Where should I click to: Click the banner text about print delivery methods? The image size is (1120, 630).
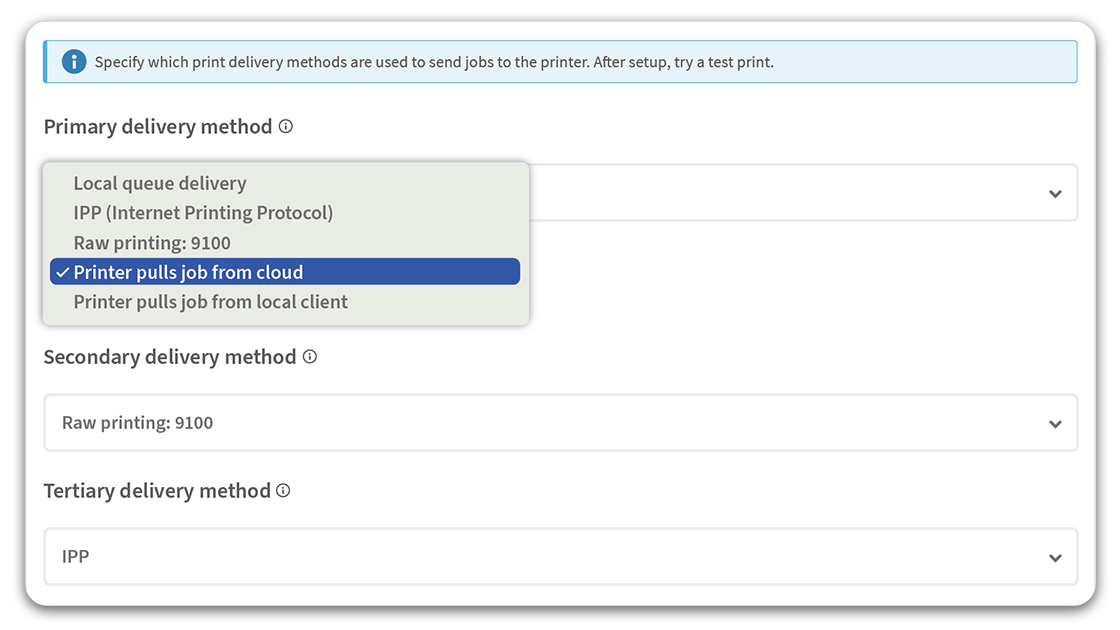point(434,62)
